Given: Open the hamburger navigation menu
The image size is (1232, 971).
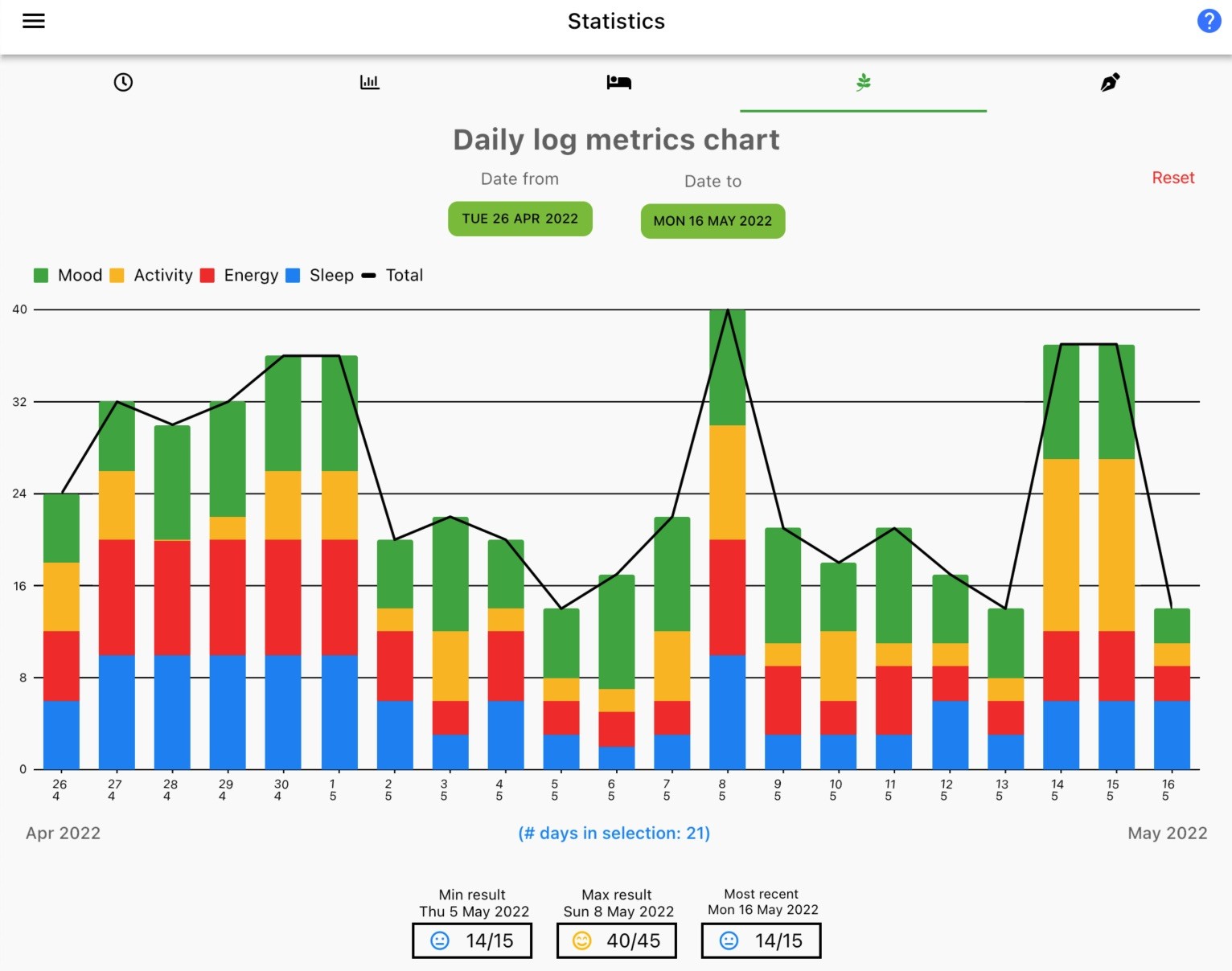Looking at the screenshot, I should 34,21.
